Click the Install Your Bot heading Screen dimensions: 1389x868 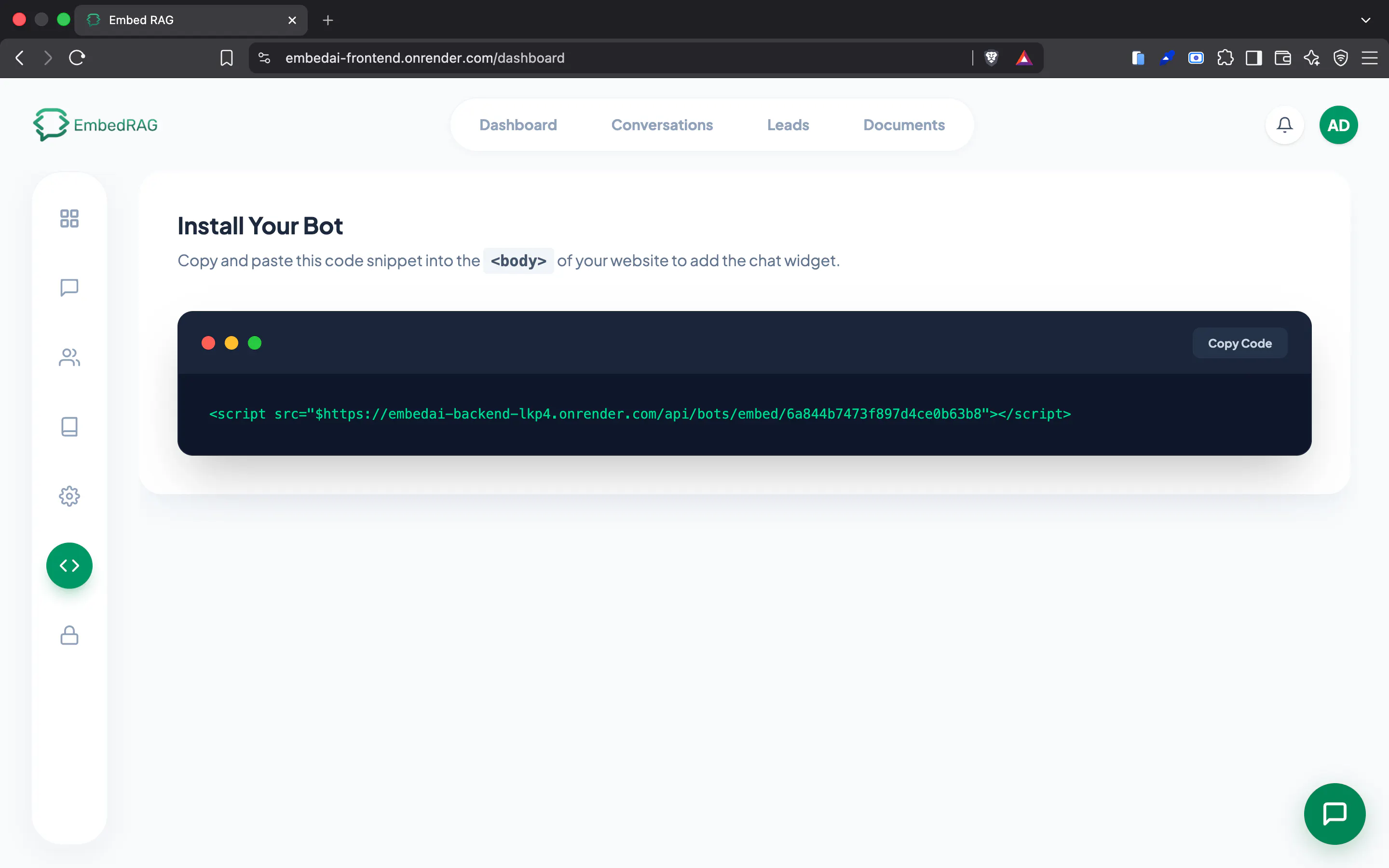point(260,226)
